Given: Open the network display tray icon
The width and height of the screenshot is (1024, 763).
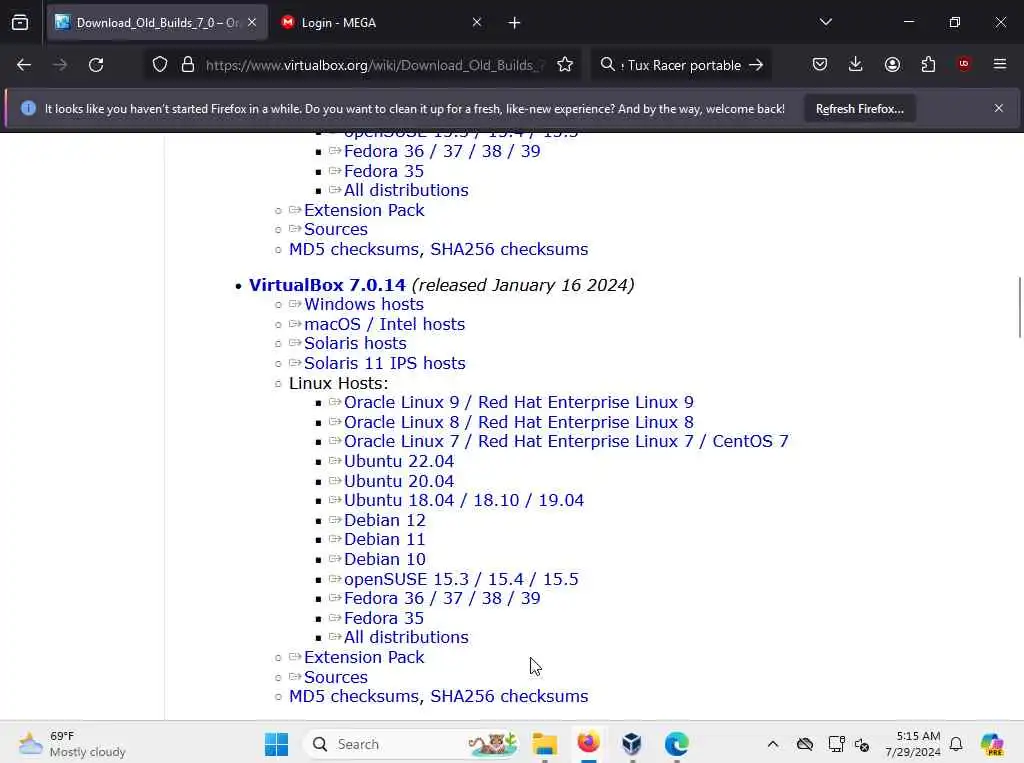Looking at the screenshot, I should 836,744.
